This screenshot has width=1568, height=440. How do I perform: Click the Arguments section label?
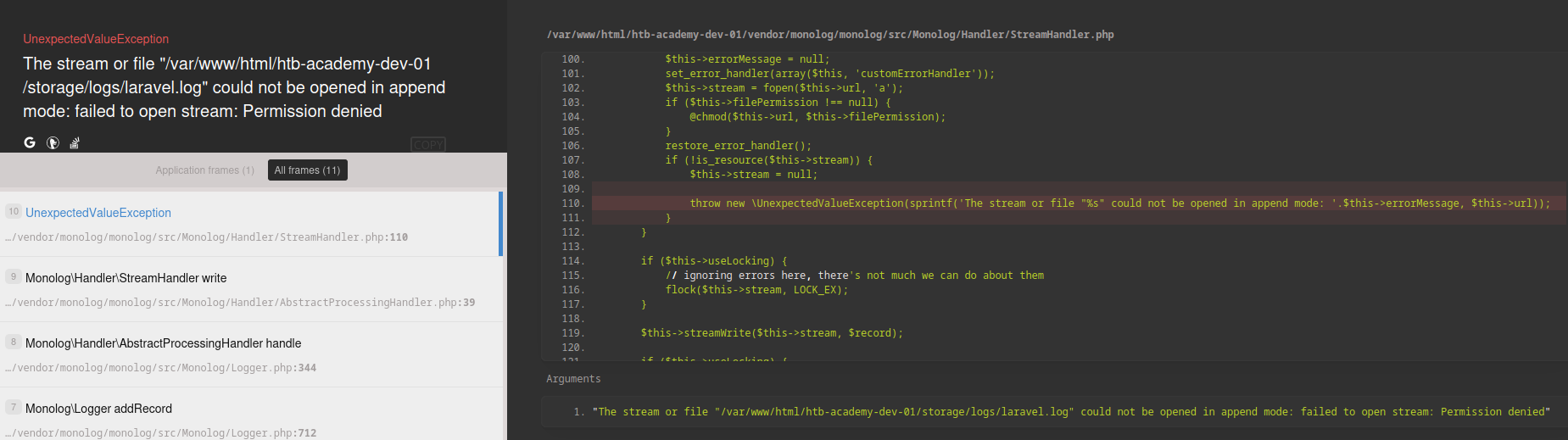pyautogui.click(x=573, y=379)
